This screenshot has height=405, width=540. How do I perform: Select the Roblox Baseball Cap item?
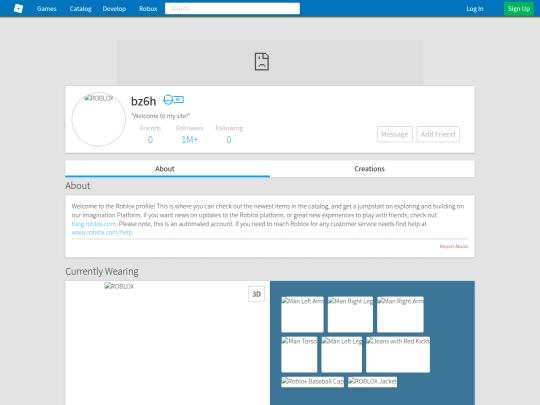coord(312,382)
